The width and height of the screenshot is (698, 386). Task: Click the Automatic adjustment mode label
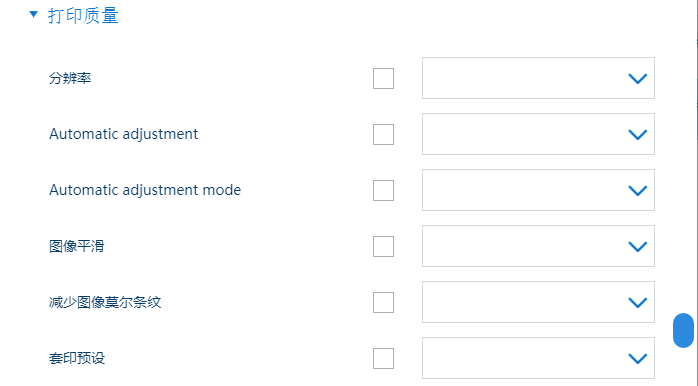[145, 190]
